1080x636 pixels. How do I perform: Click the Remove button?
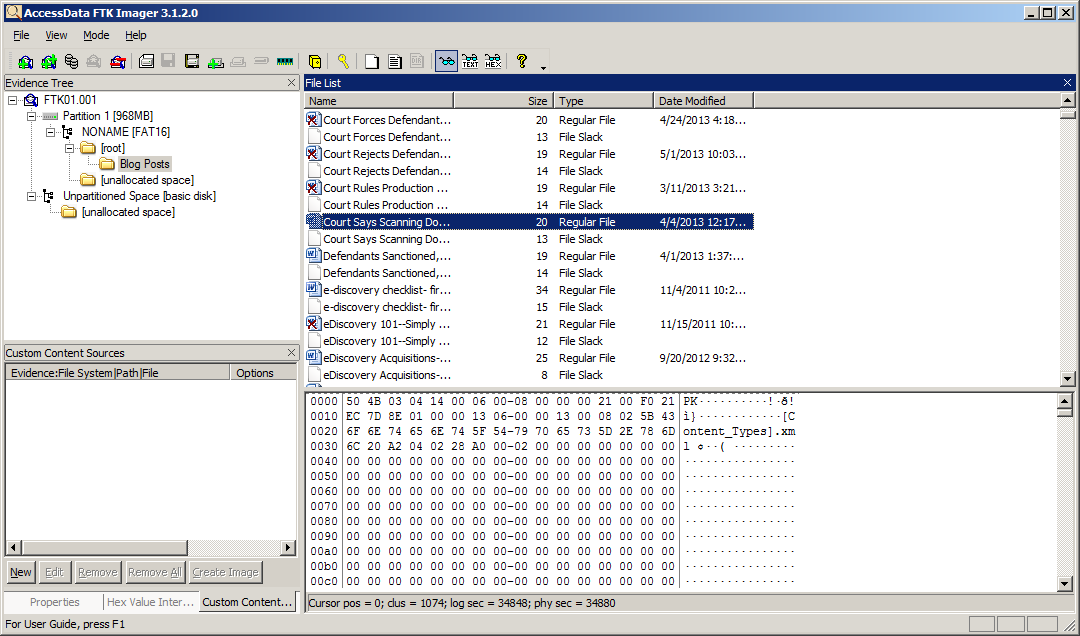point(98,572)
